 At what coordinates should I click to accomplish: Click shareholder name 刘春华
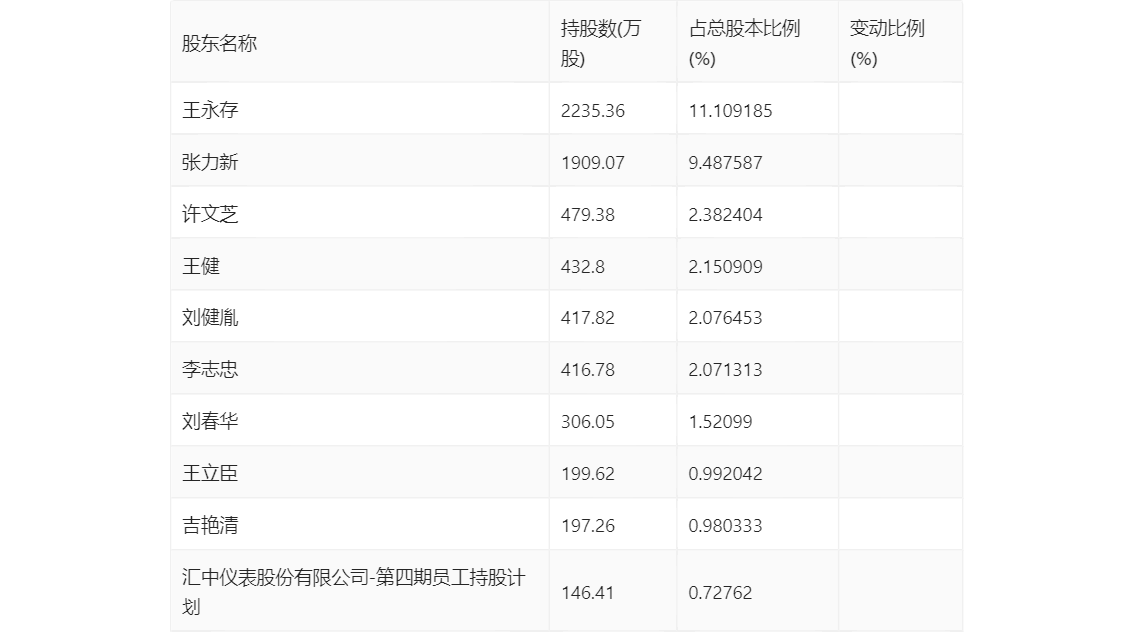pos(210,422)
